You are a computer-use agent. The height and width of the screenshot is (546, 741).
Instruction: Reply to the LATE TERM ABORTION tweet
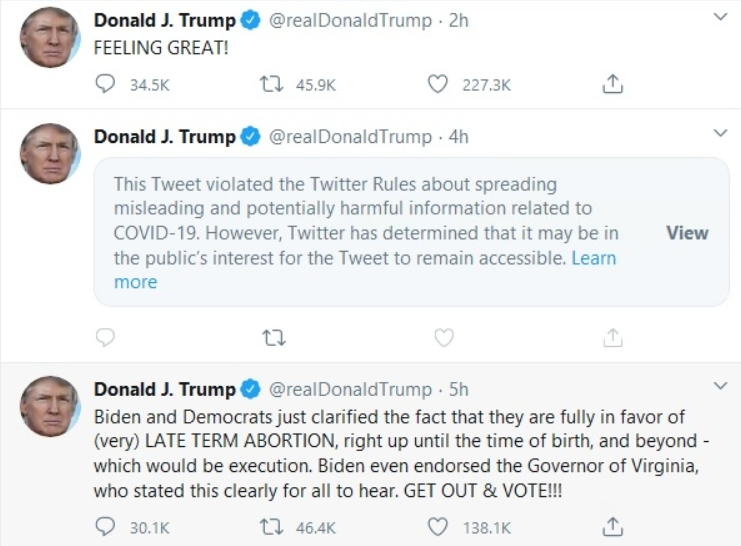106,527
